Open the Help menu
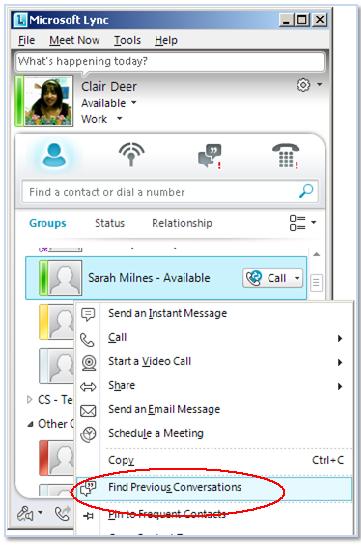 point(166,40)
